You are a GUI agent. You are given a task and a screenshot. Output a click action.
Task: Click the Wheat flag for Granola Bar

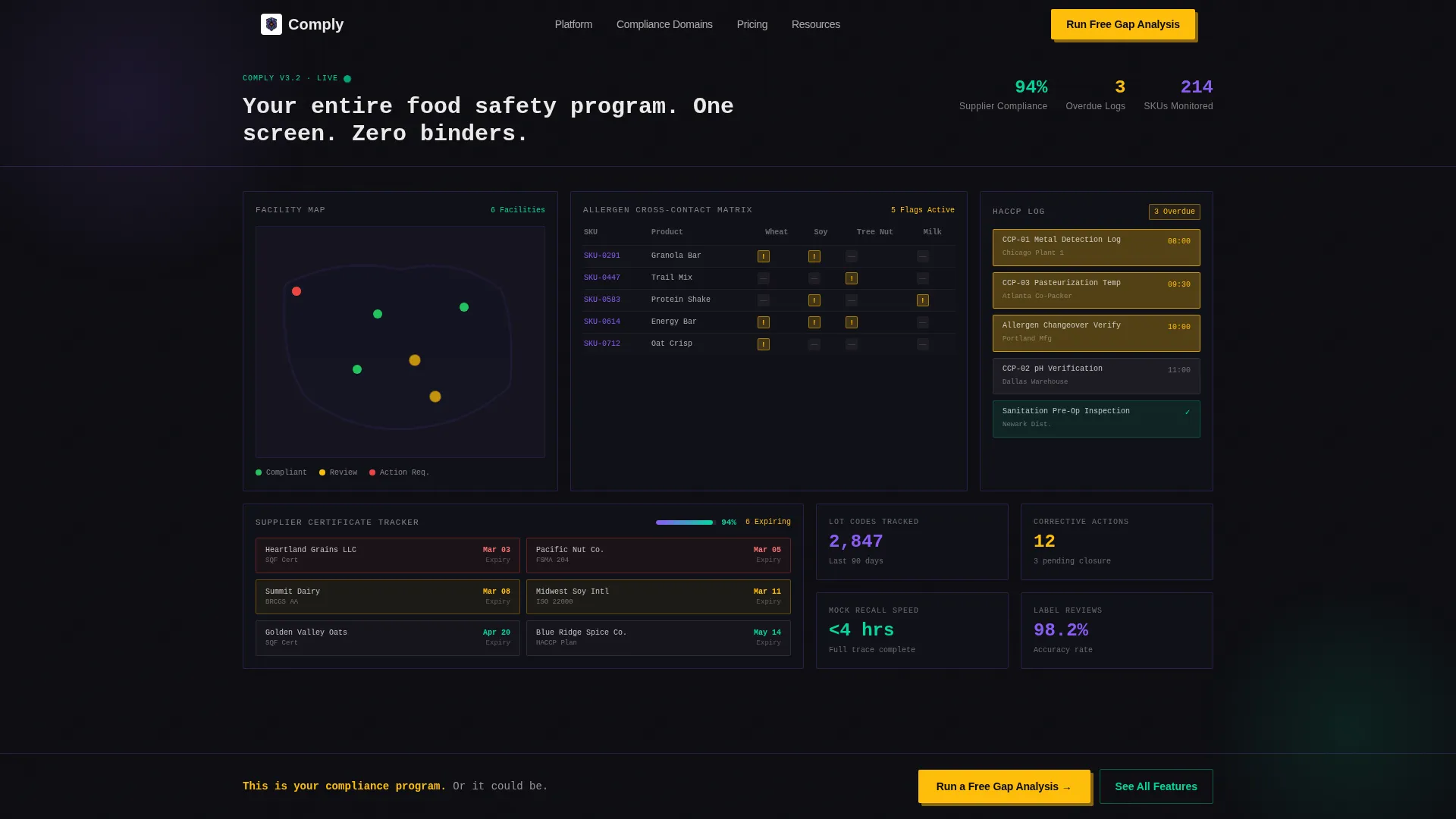tap(764, 256)
